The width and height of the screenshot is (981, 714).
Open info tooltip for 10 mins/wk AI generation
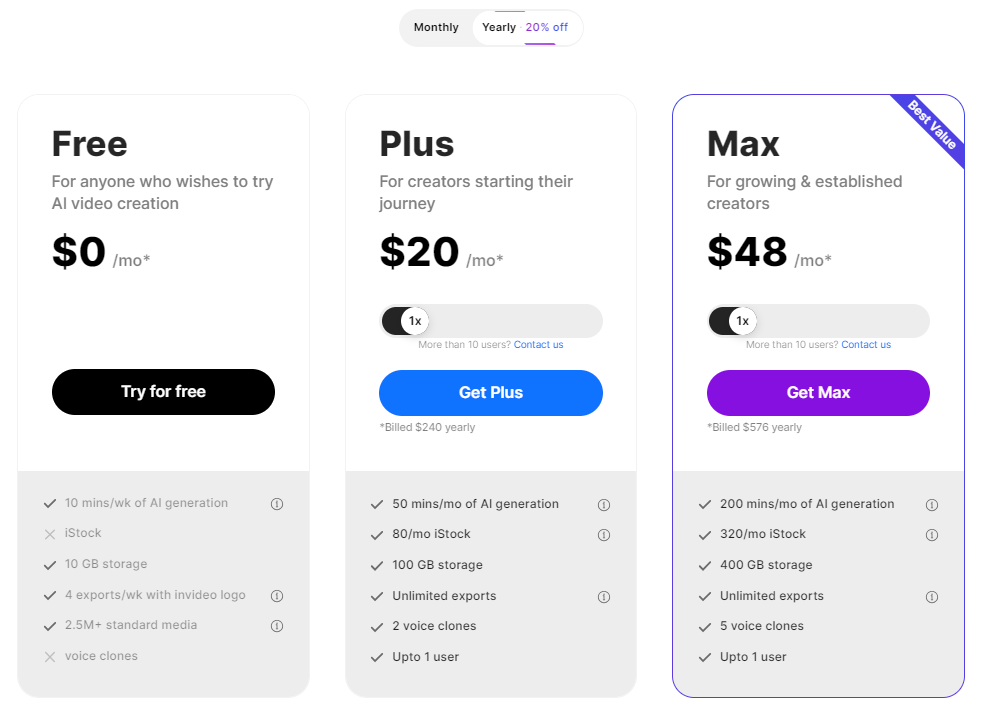tap(277, 504)
